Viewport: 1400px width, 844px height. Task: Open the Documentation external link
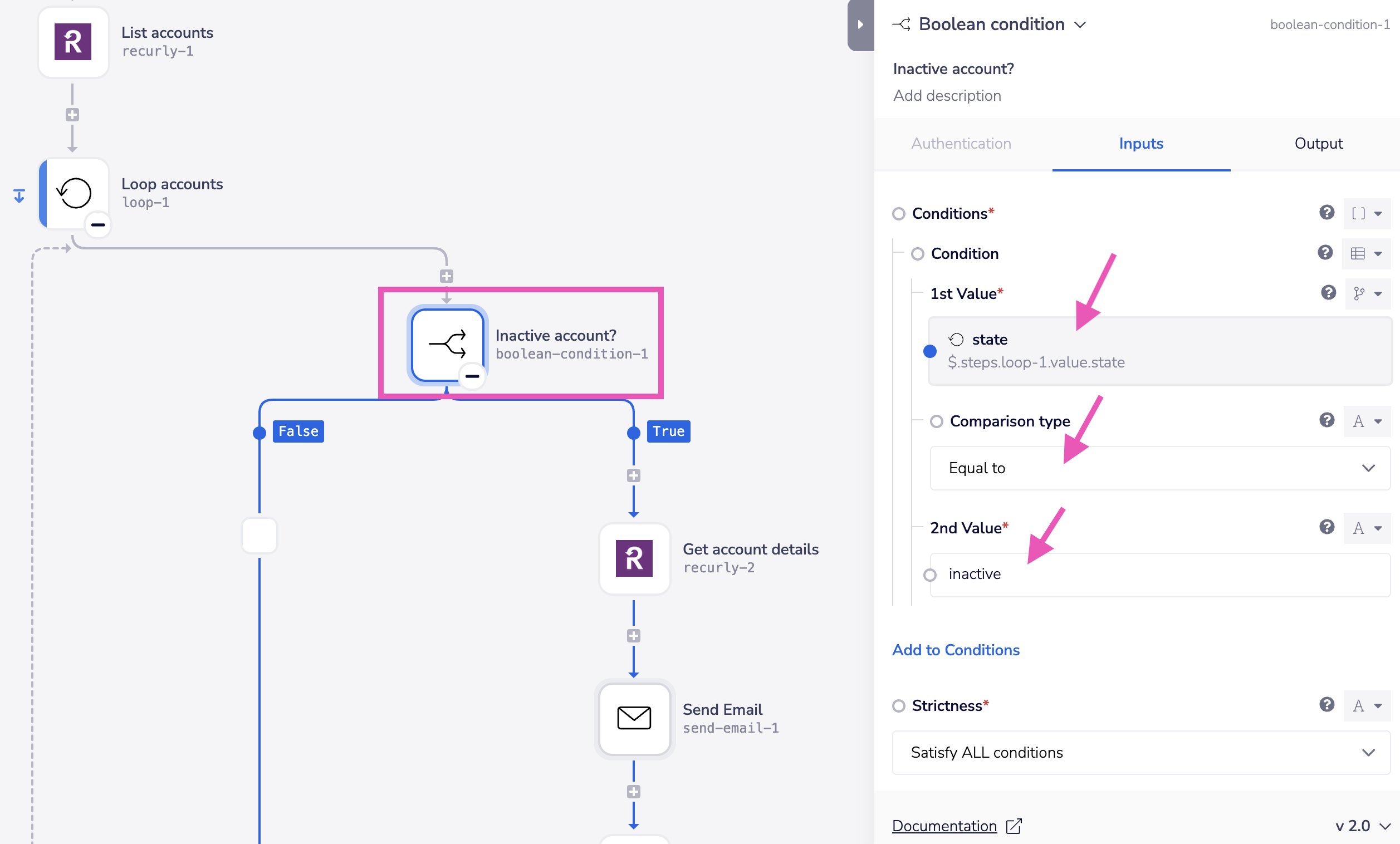958,826
